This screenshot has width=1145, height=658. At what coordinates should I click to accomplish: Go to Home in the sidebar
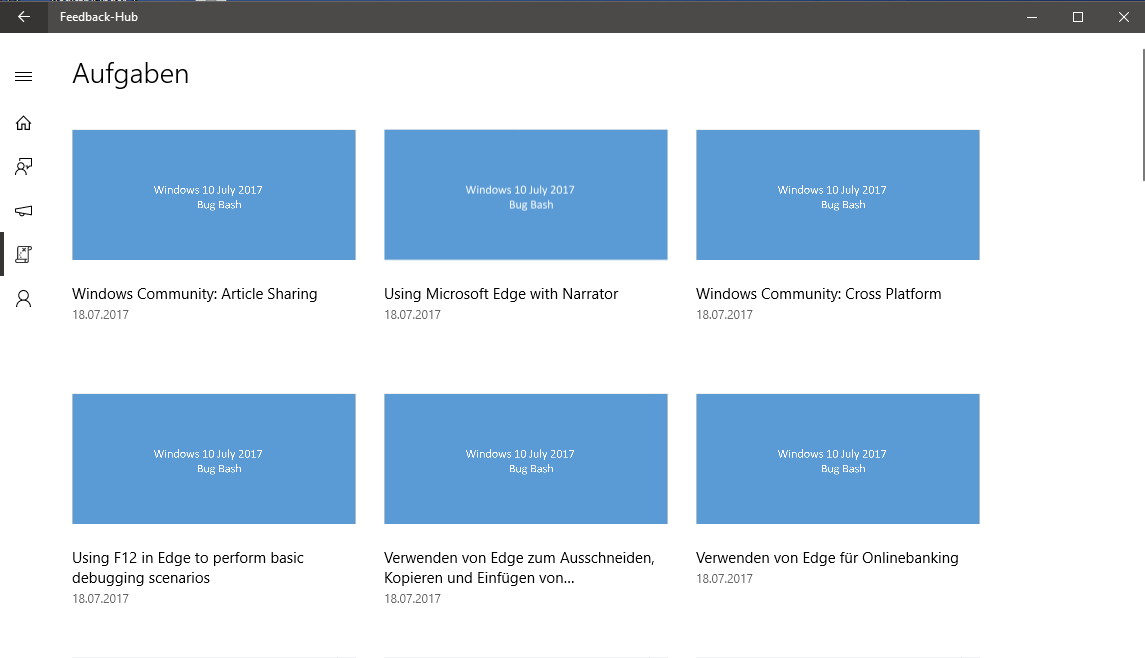23,123
